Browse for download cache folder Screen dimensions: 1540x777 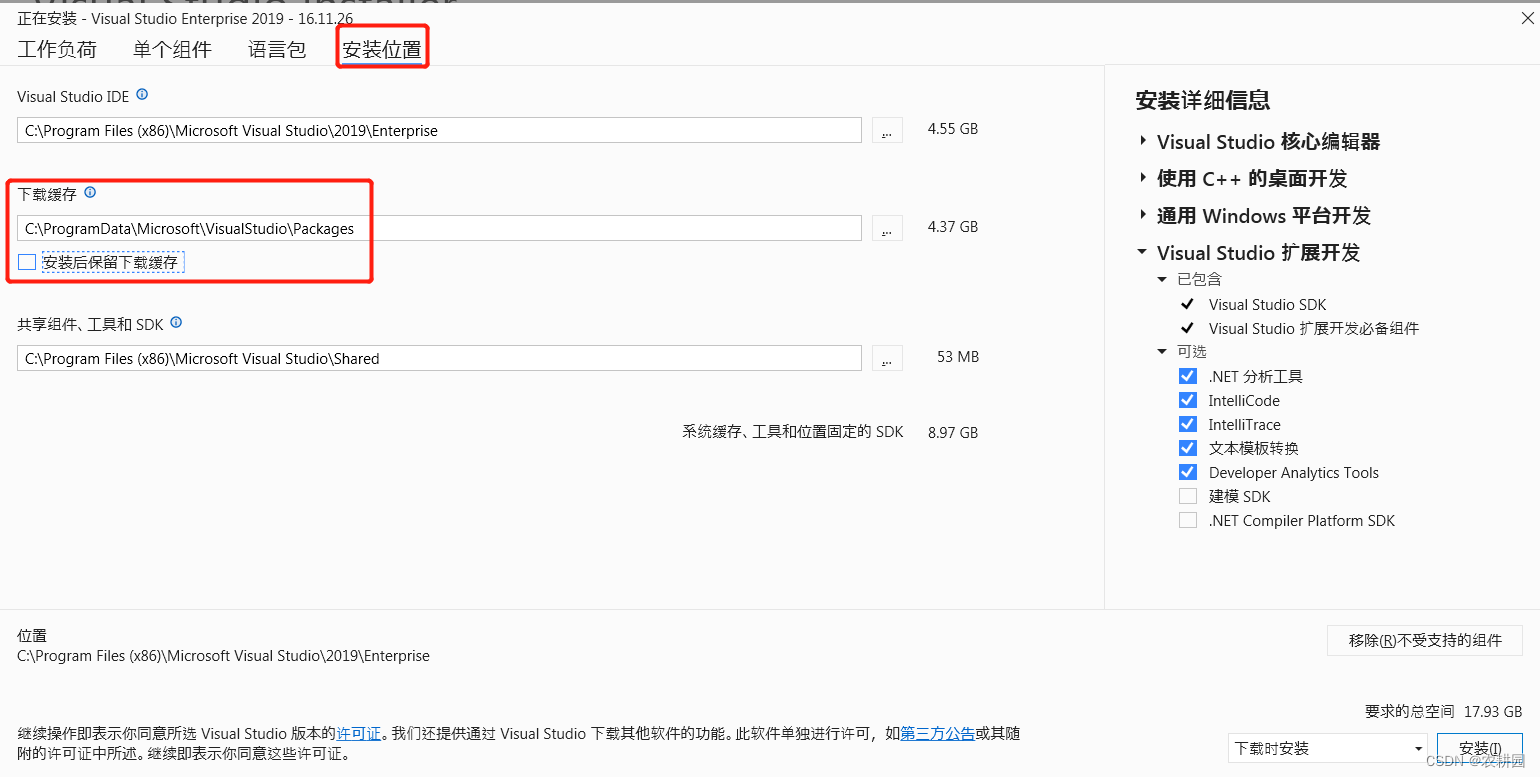coord(887,228)
